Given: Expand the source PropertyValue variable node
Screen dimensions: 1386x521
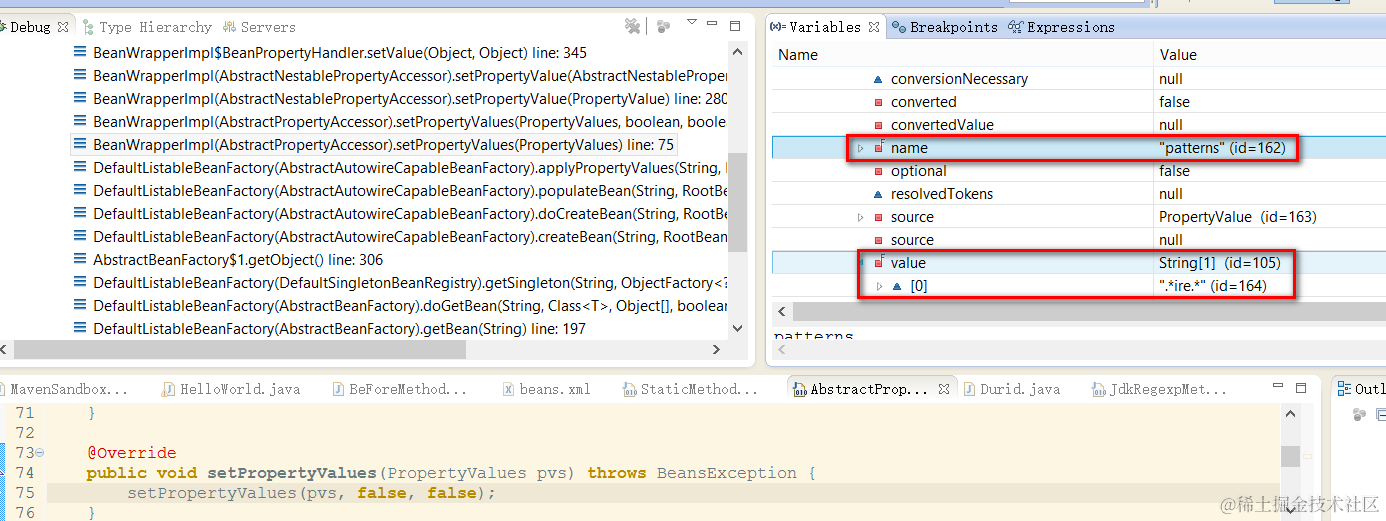Looking at the screenshot, I should (861, 217).
